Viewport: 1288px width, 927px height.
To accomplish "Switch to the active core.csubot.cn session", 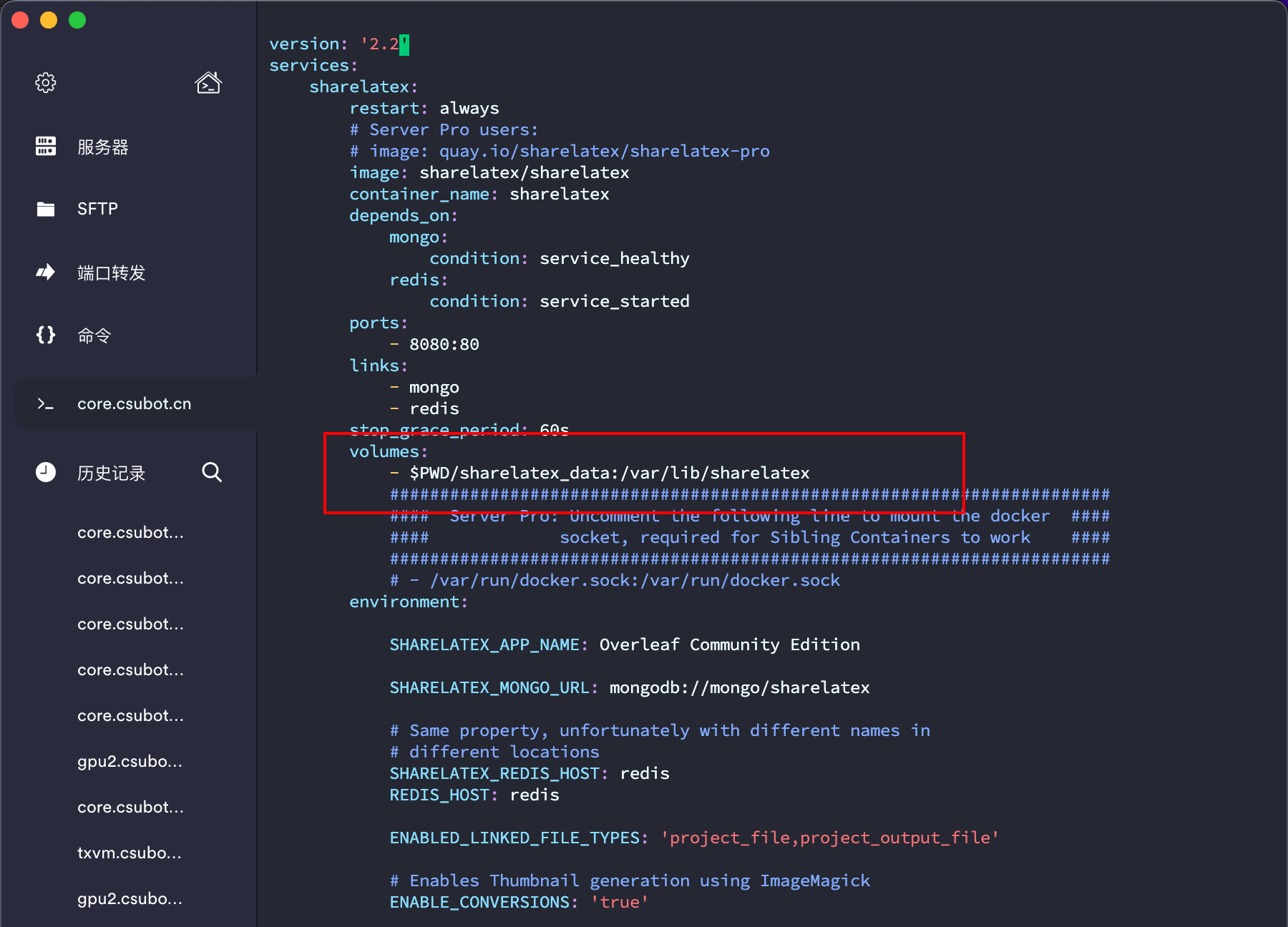I will (134, 403).
